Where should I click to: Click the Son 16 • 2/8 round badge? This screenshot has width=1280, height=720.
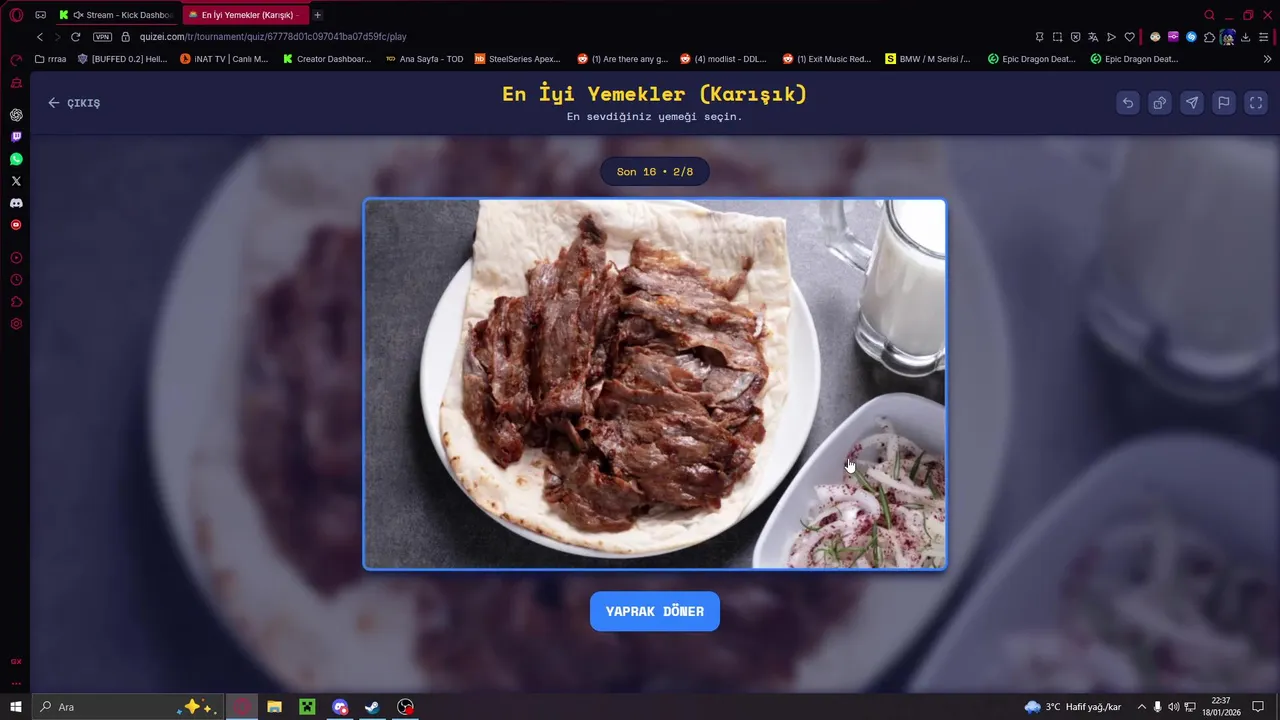[655, 172]
